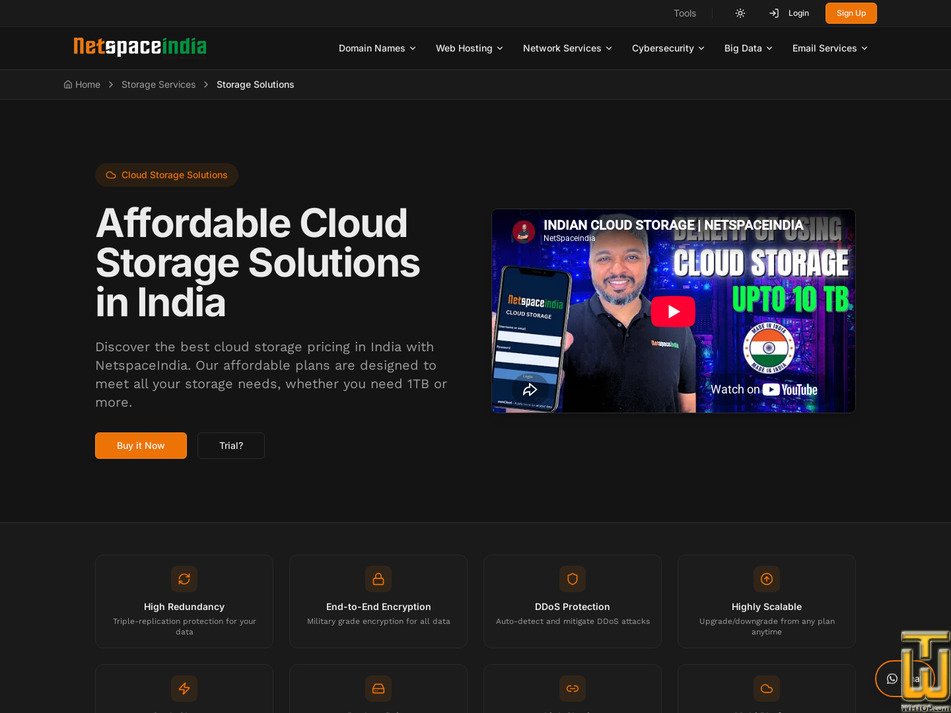951x713 pixels.
Task: Open the Login link
Action: 798,13
